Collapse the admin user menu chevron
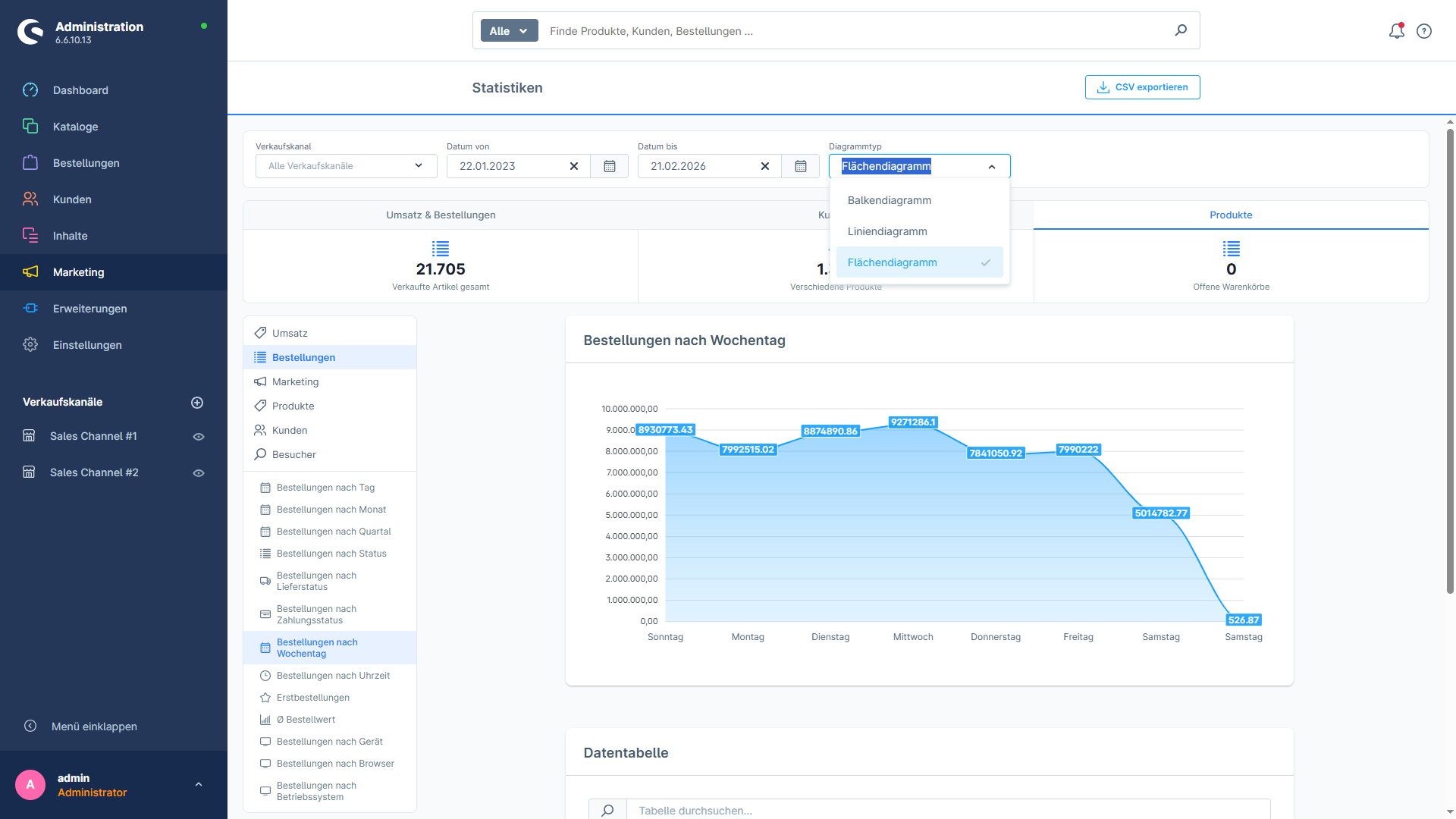 [199, 784]
